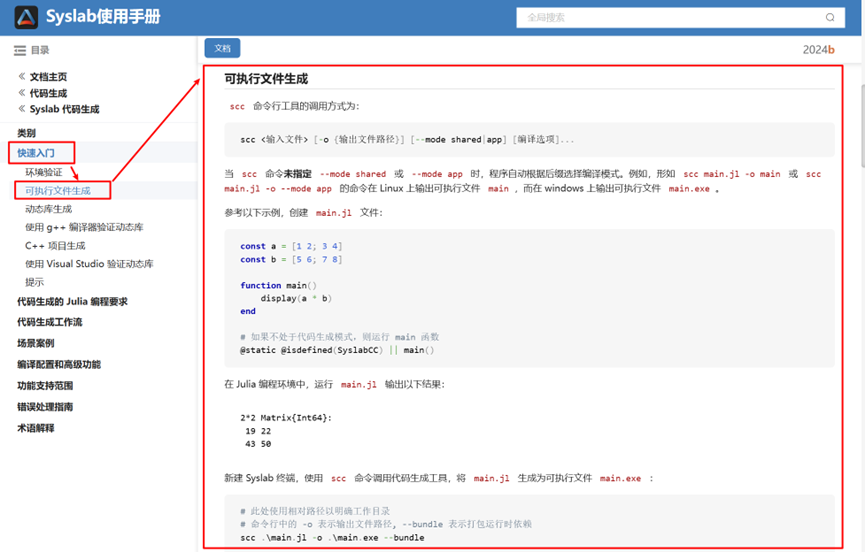
Task: Open 使用 Visual Studio 验证动态库 page
Action: [89, 264]
